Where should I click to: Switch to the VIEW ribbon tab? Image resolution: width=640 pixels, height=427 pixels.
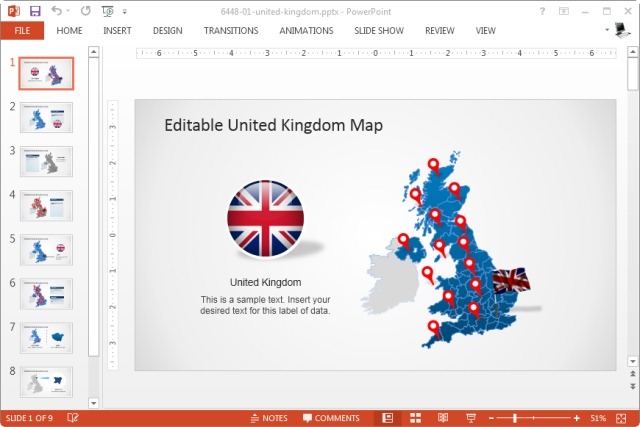click(485, 31)
